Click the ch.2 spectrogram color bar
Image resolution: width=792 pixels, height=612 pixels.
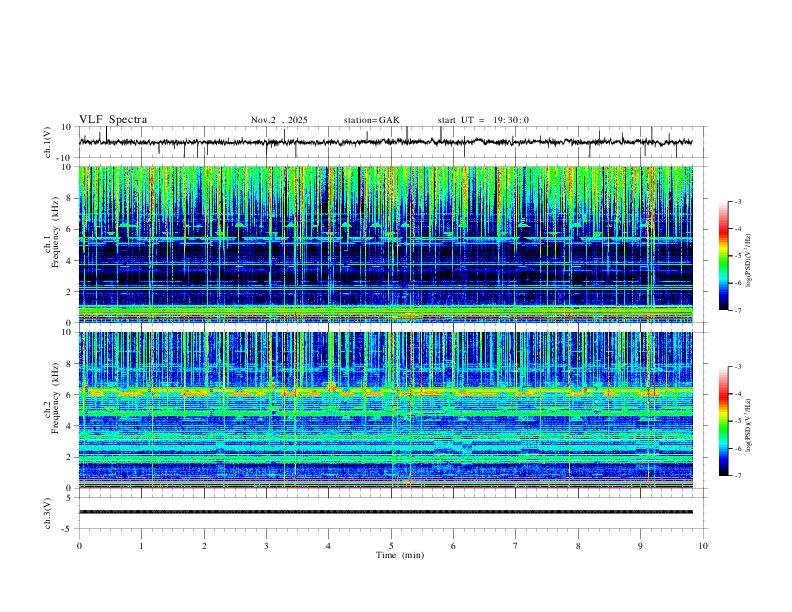pyautogui.click(x=723, y=421)
